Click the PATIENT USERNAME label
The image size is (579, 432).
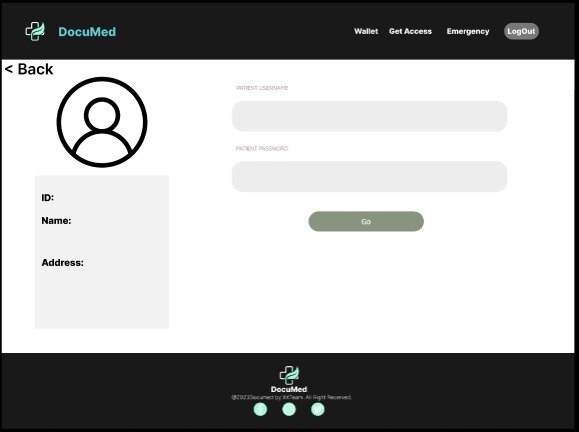[x=262, y=88]
